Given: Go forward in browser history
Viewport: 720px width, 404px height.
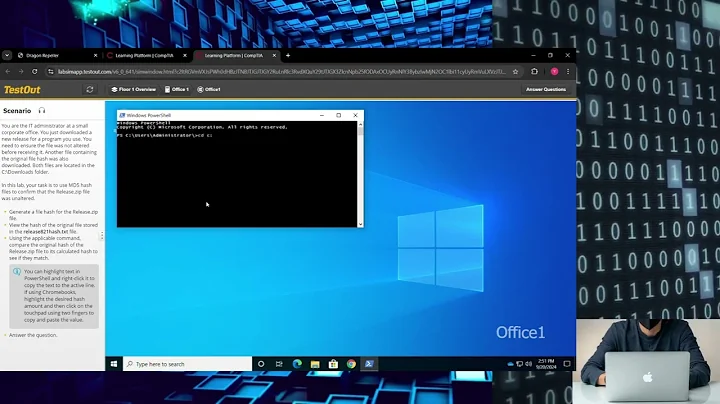Looking at the screenshot, I should coord(21,72).
